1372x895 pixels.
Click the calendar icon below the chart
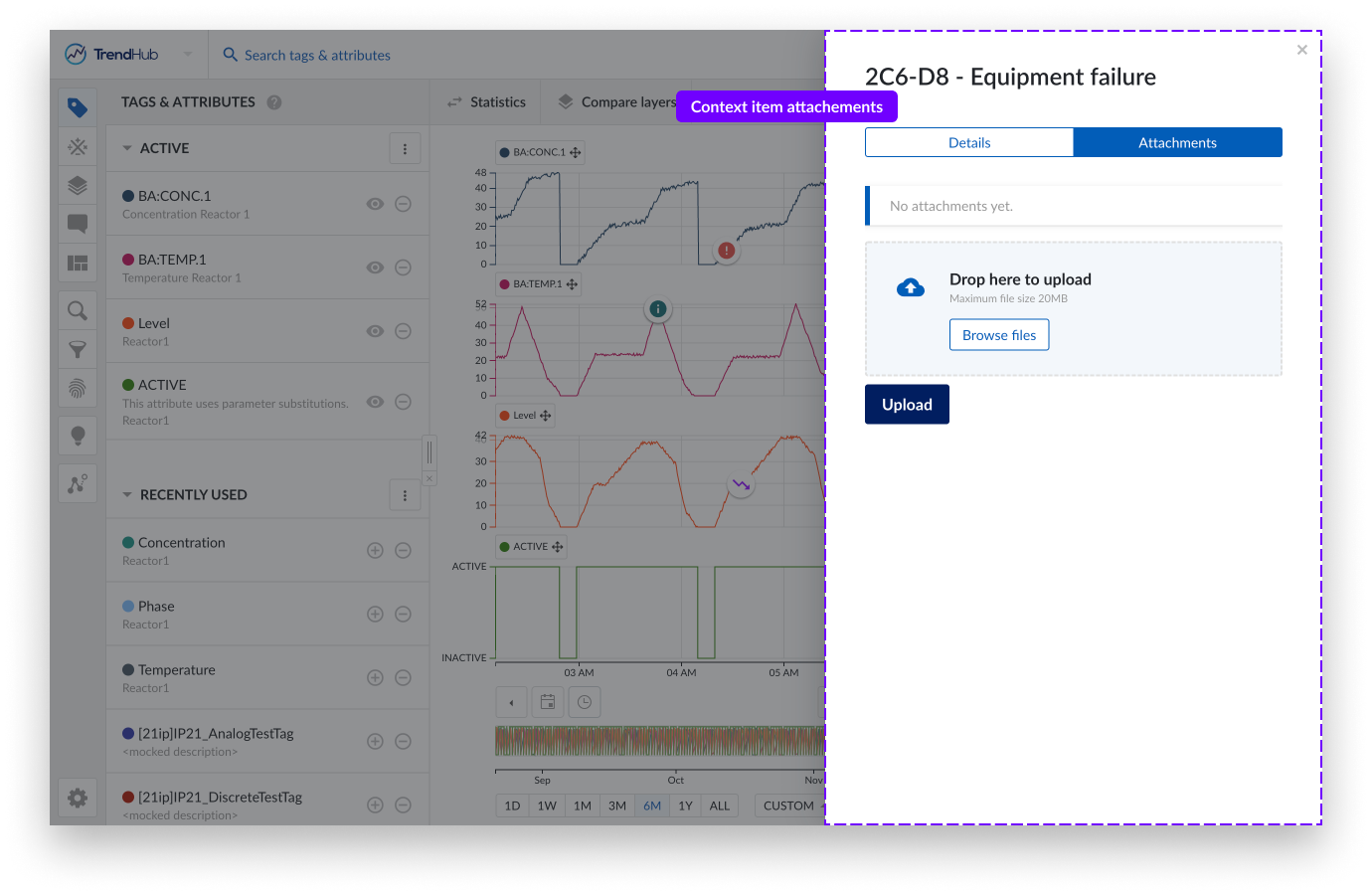548,702
